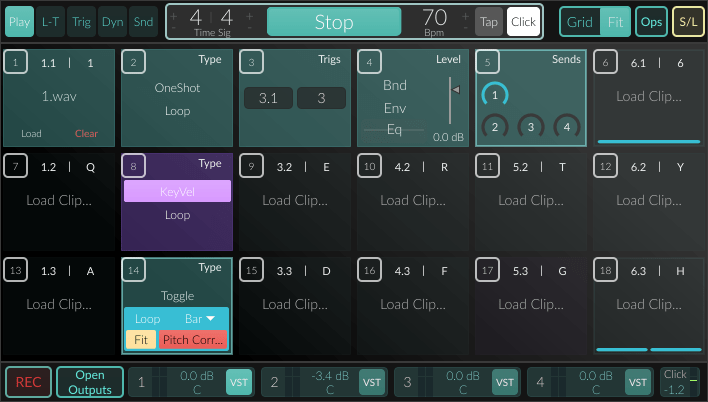The width and height of the screenshot is (708, 402).
Task: Select pad number 14 badge
Action: pos(133,270)
